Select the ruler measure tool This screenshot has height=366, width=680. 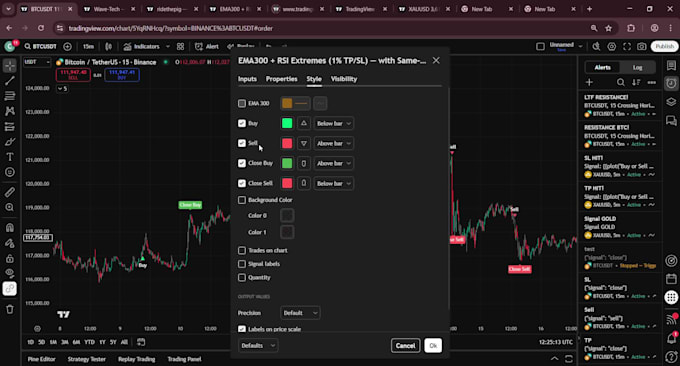[x=10, y=192]
